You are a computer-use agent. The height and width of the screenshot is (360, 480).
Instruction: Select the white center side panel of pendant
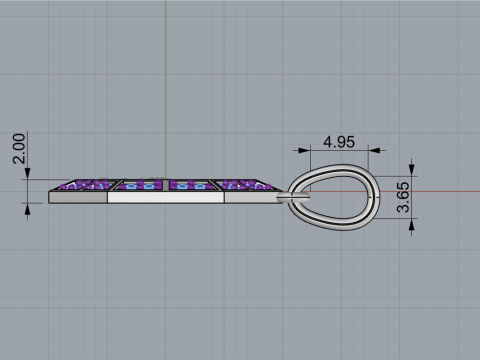click(x=166, y=197)
